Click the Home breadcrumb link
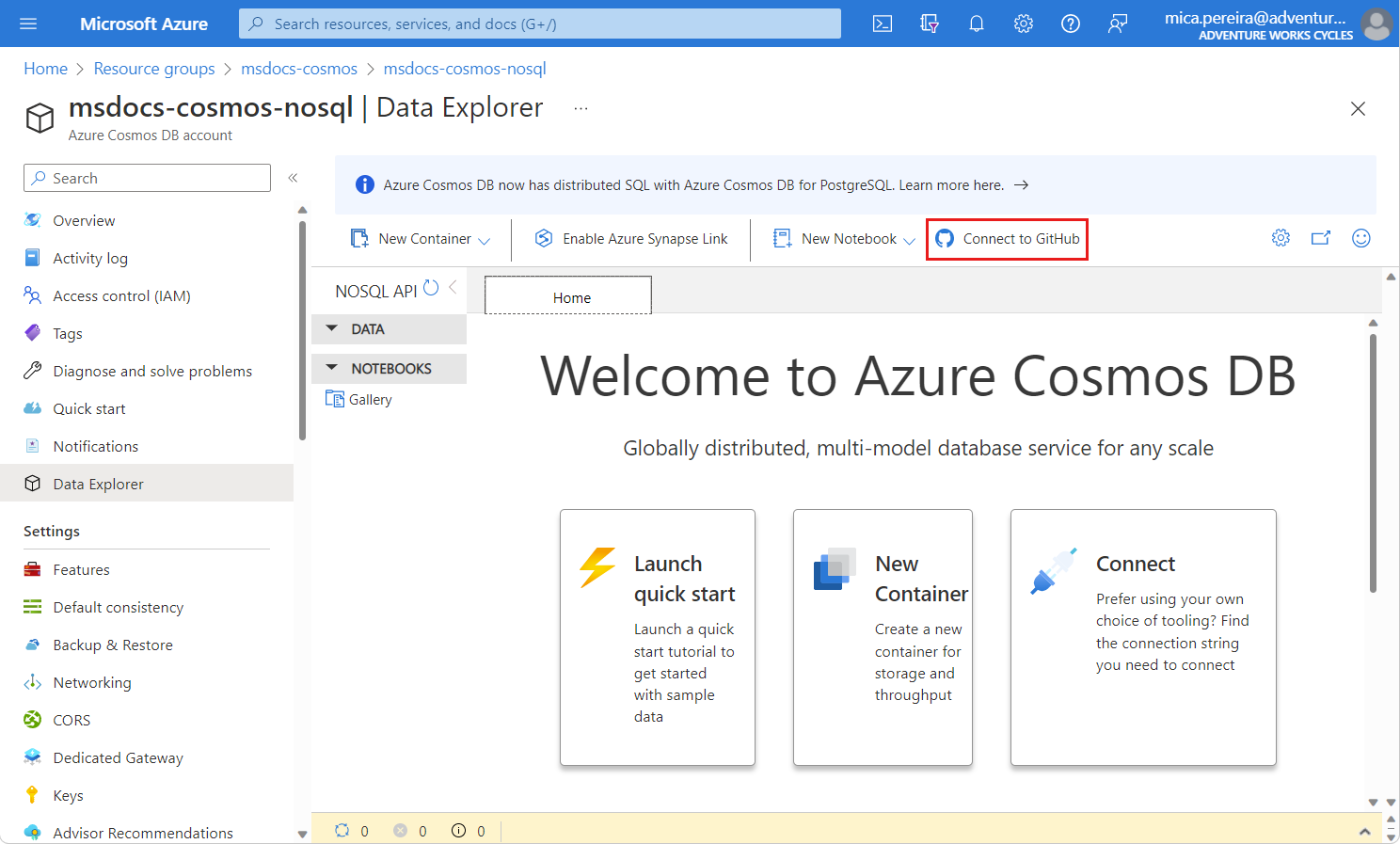 (x=45, y=69)
